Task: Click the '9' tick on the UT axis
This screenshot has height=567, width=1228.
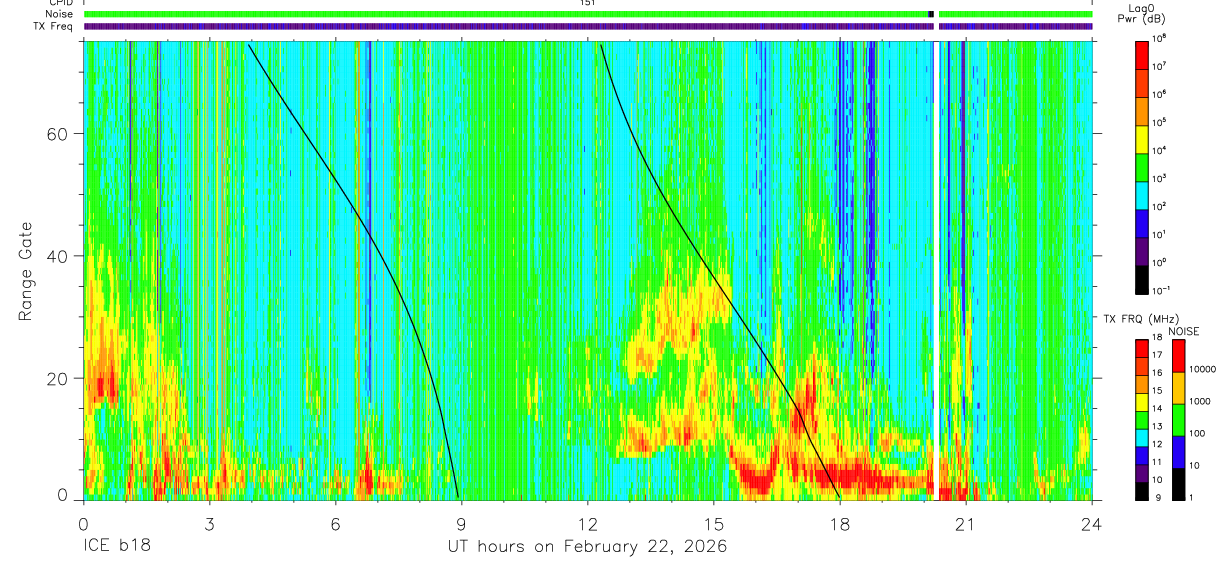Action: (x=461, y=523)
